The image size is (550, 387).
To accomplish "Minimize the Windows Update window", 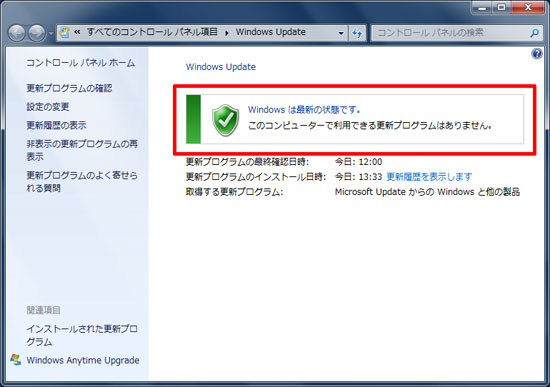I will pyautogui.click(x=482, y=7).
